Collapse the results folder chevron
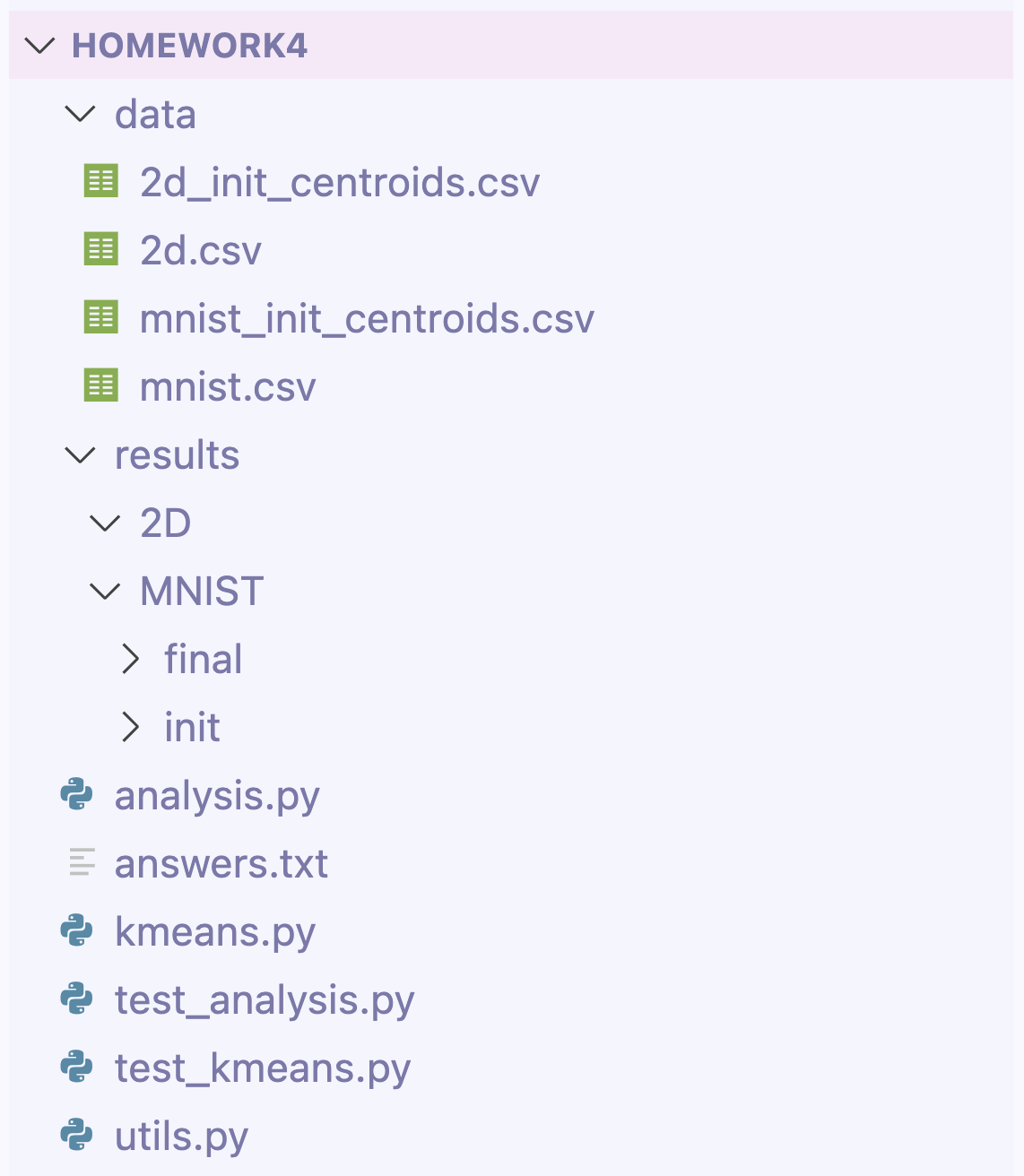The width and height of the screenshot is (1024, 1176). click(81, 454)
